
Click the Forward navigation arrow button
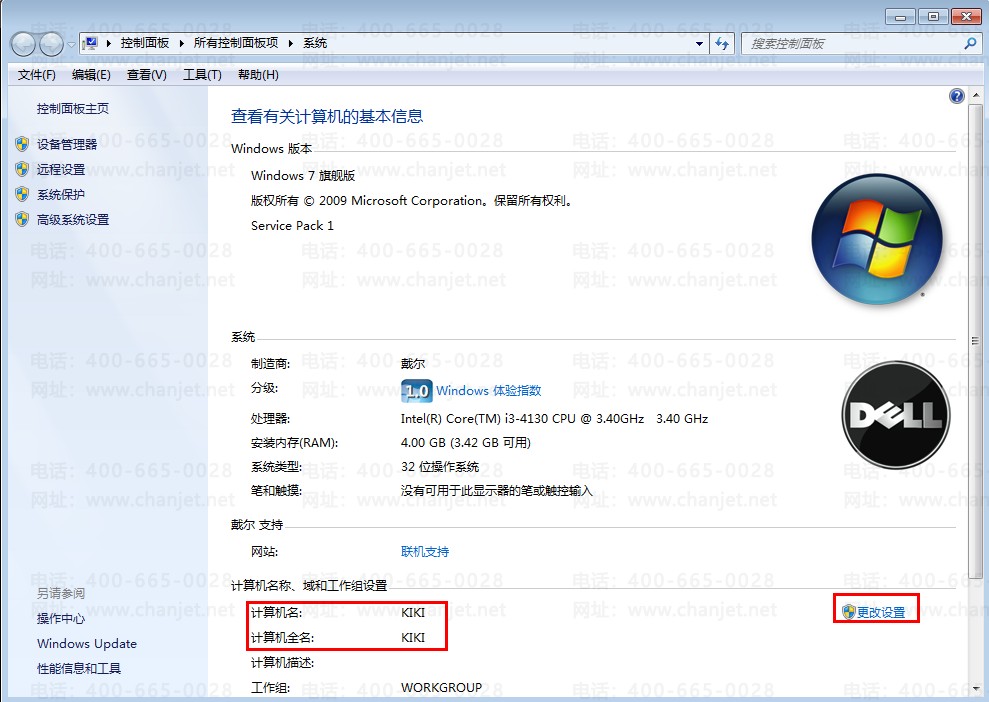coord(51,44)
